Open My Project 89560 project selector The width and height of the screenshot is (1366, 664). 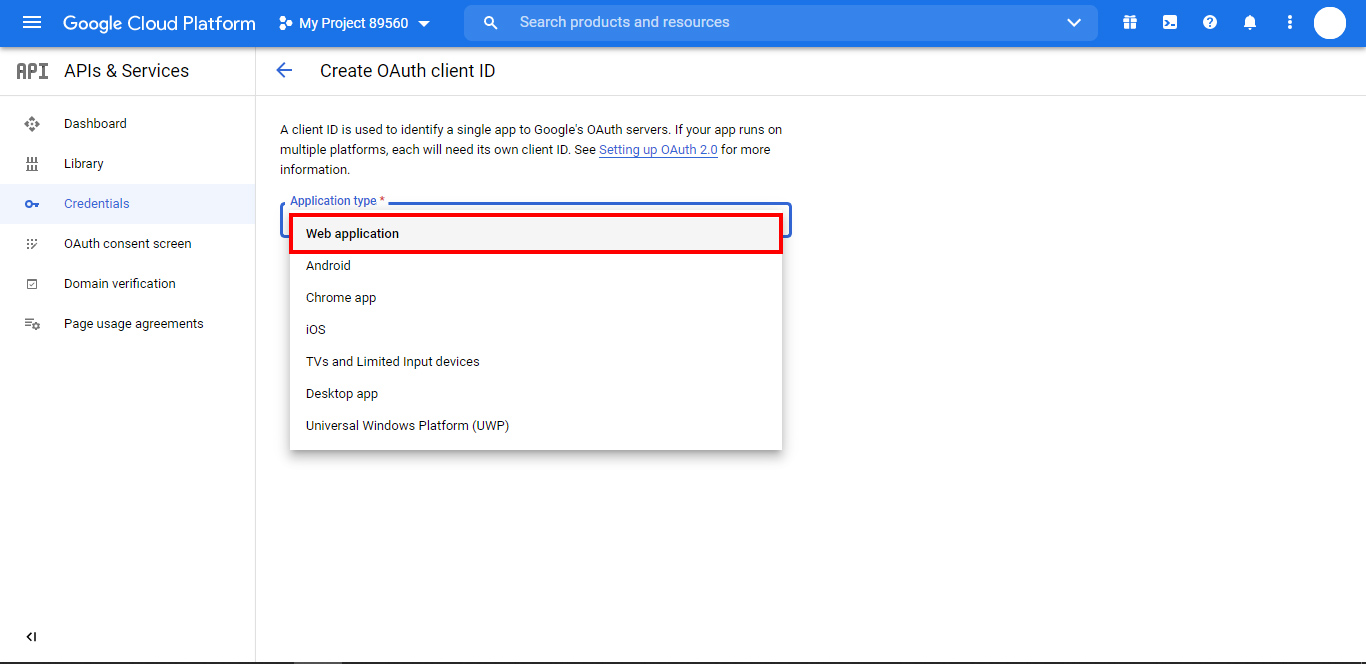click(354, 23)
